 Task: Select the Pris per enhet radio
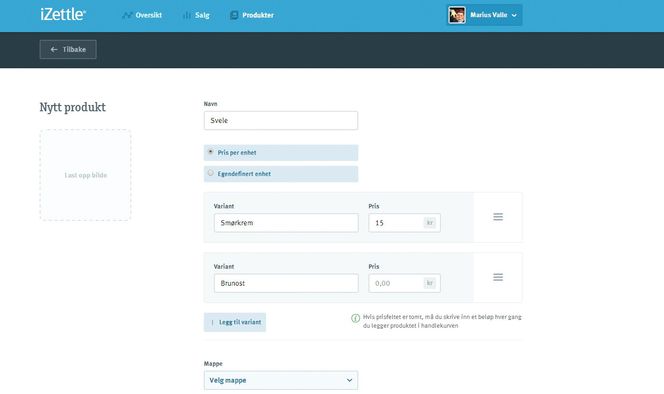210,152
